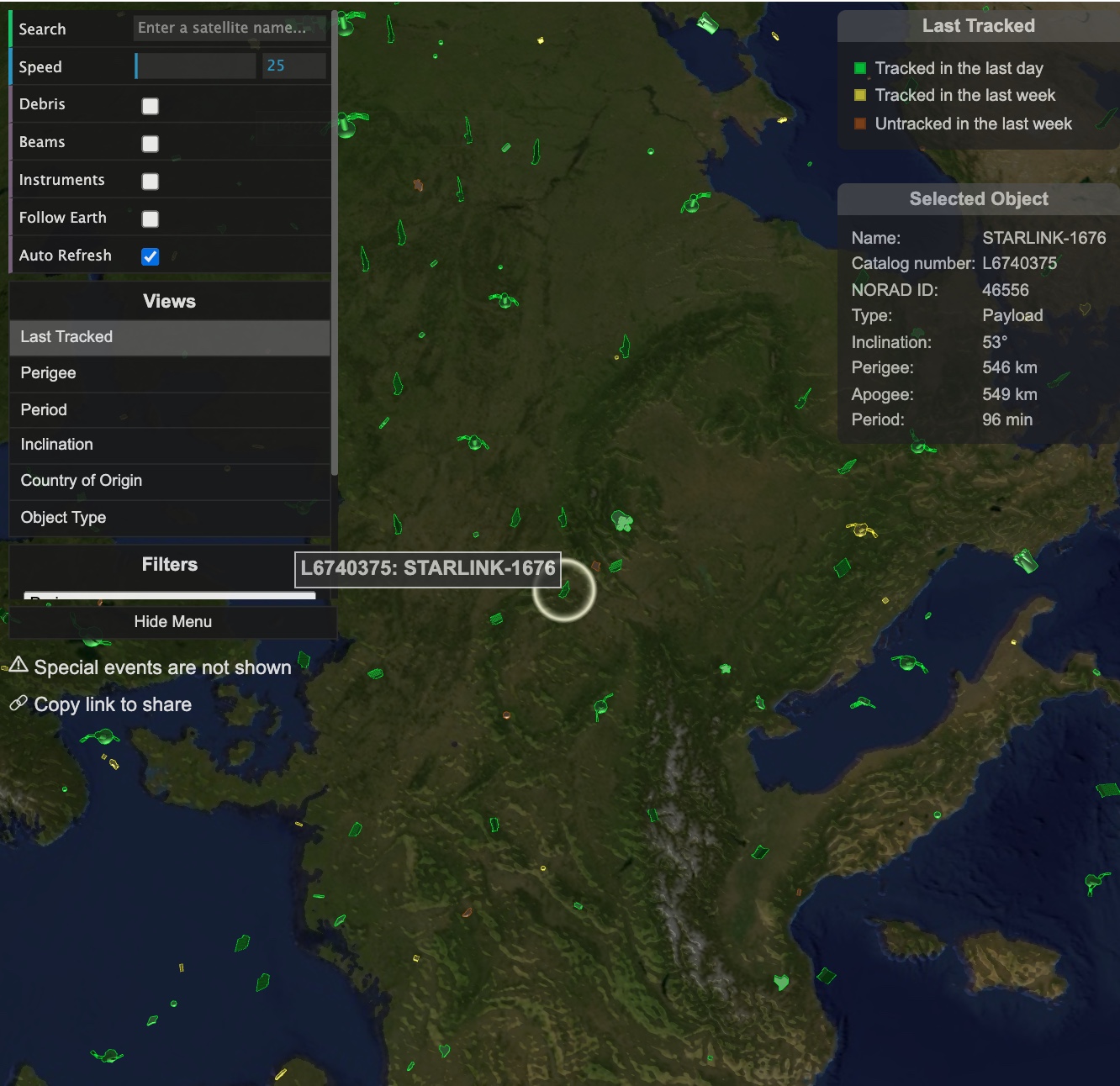Uncheck the Auto Refresh checkbox
Image resolution: width=1120 pixels, height=1086 pixels.
(151, 257)
